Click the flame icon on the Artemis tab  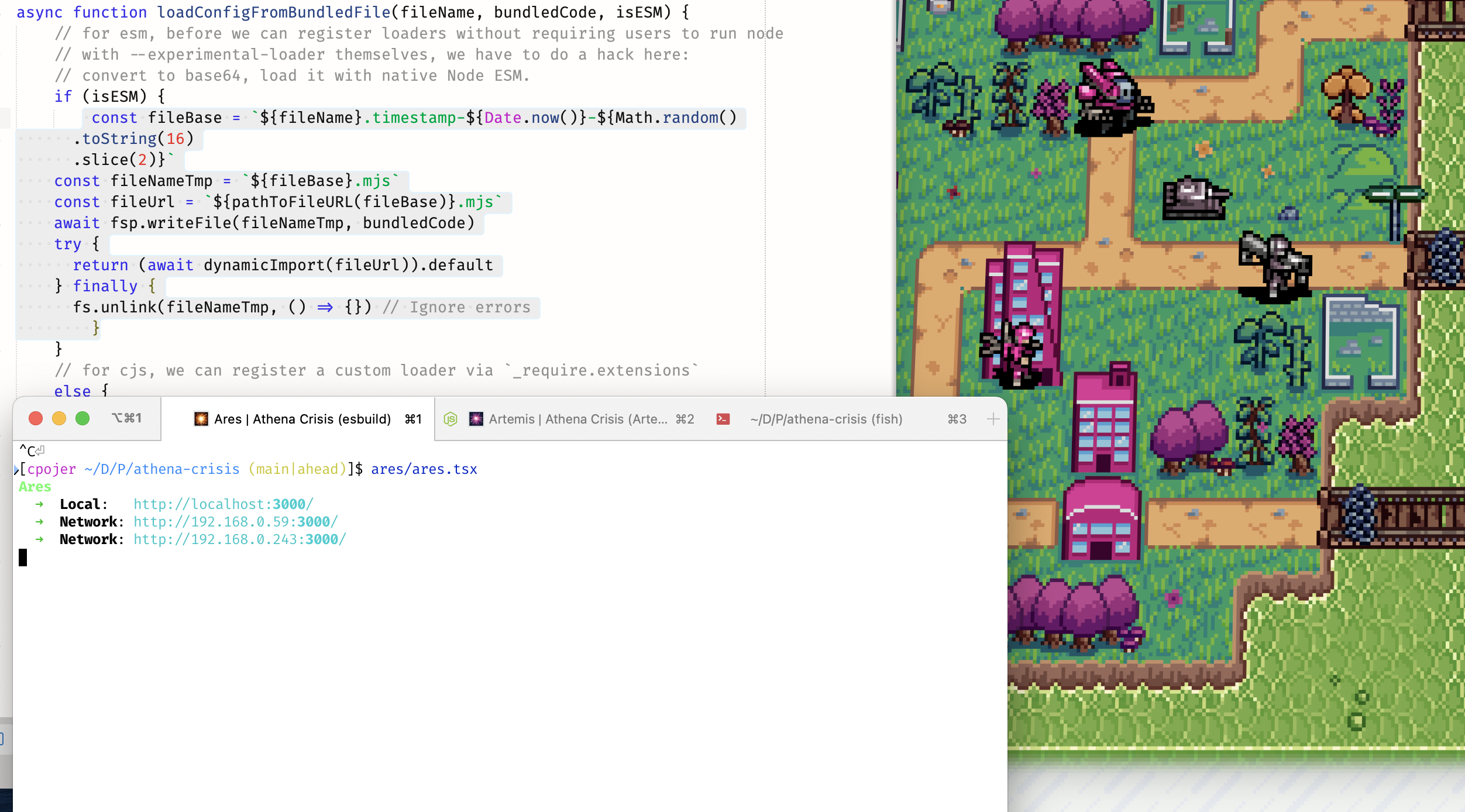[476, 419]
